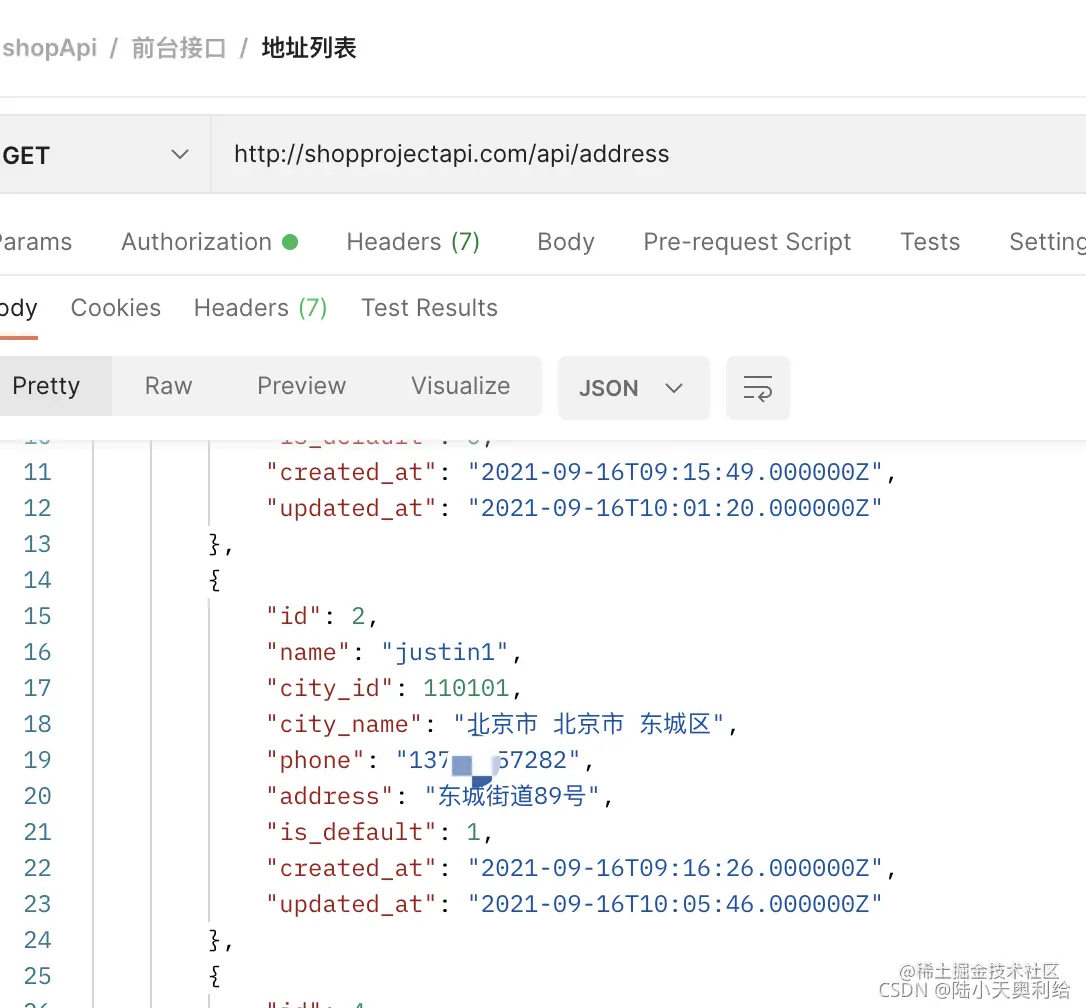Screen dimensions: 1086x1008
Task: Click the "id": 2 line
Action: point(322,616)
